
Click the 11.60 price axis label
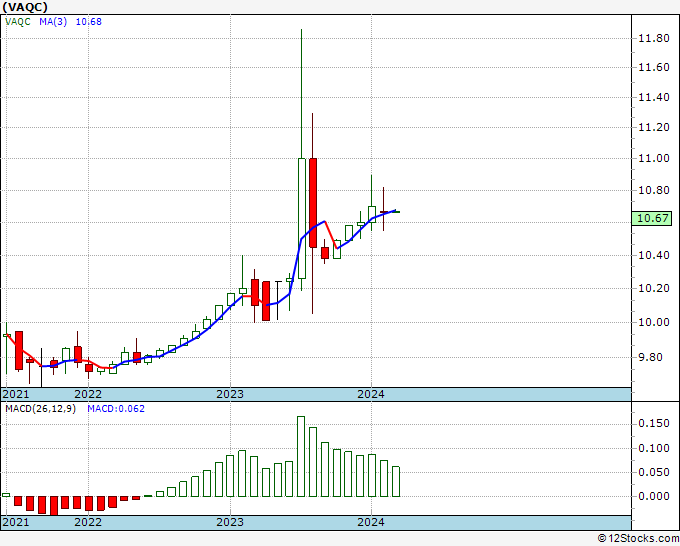pos(654,67)
